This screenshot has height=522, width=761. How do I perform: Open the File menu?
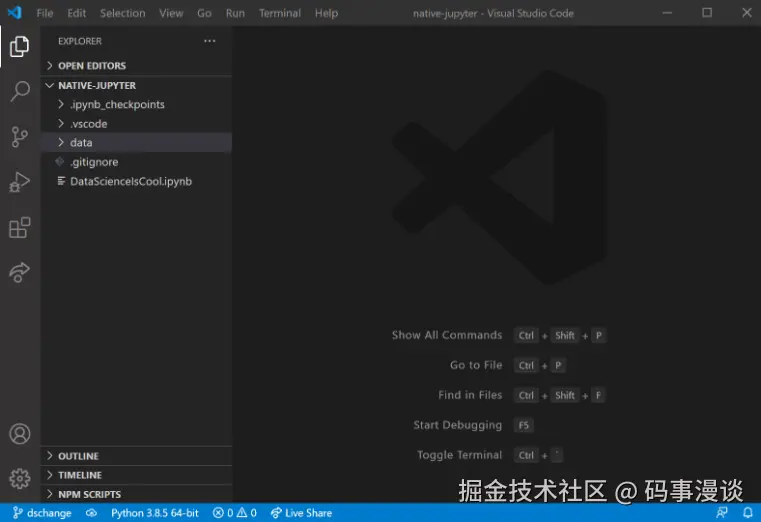45,13
